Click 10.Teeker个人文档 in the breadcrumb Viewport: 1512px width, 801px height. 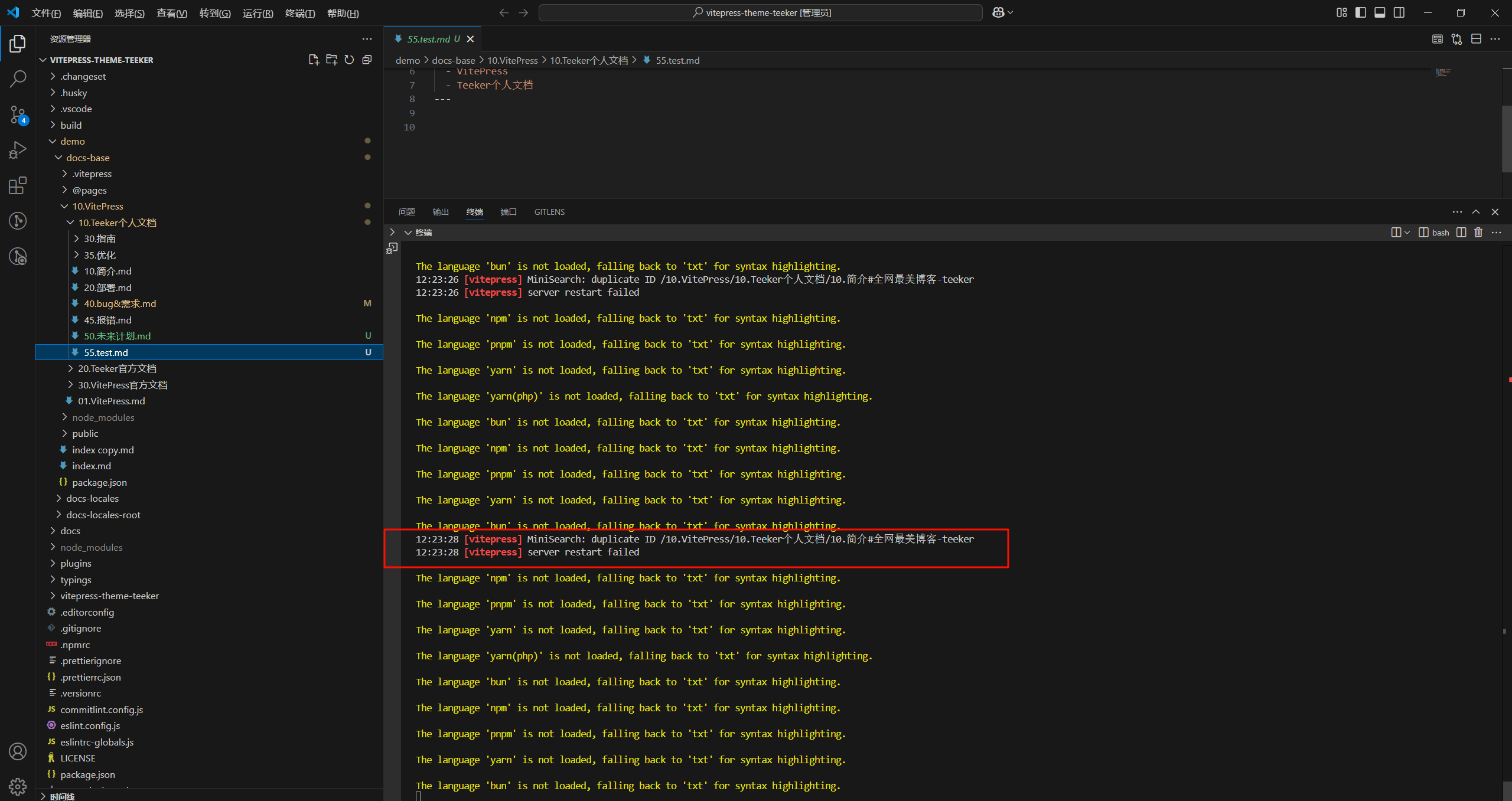pyautogui.click(x=589, y=60)
